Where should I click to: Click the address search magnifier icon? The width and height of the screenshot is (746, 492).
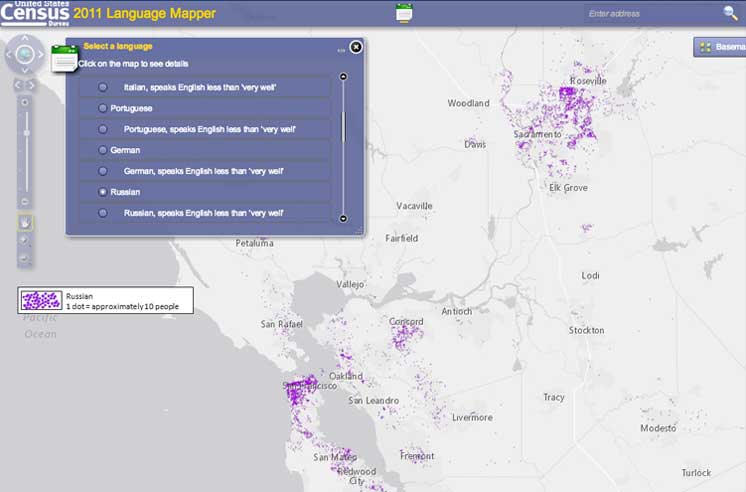point(730,13)
